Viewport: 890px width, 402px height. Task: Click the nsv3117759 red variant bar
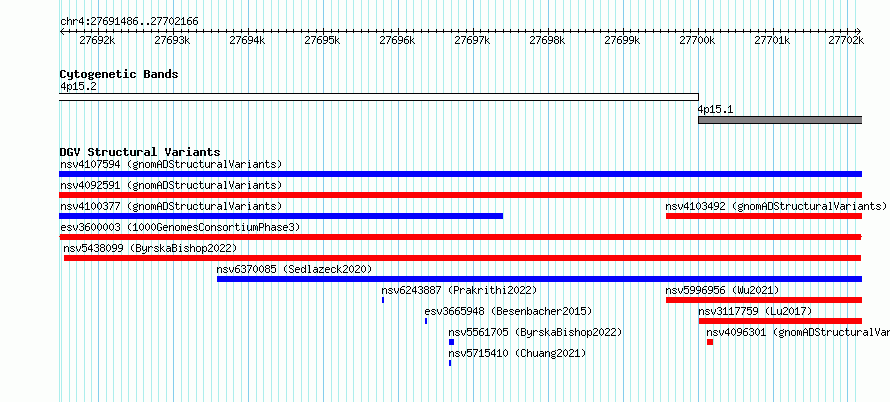[x=780, y=321]
